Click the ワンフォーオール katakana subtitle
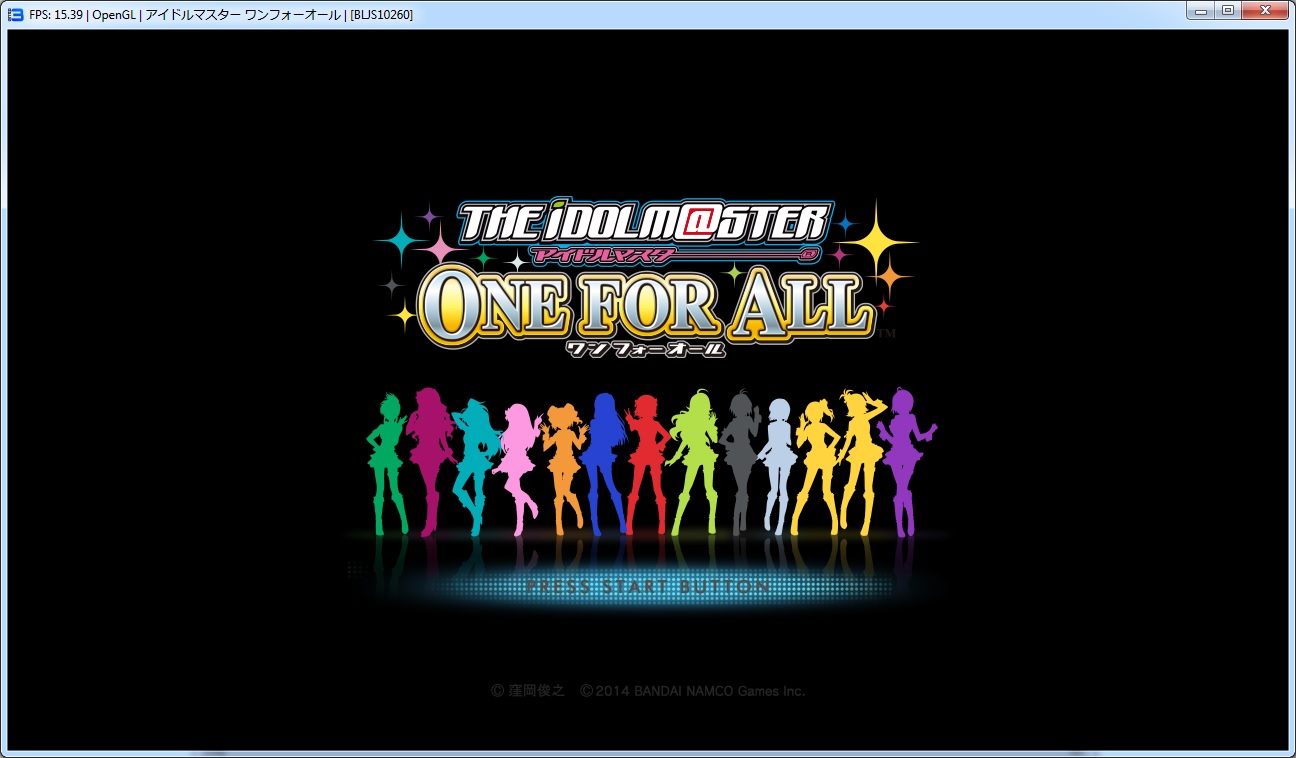The image size is (1296, 758). [644, 349]
